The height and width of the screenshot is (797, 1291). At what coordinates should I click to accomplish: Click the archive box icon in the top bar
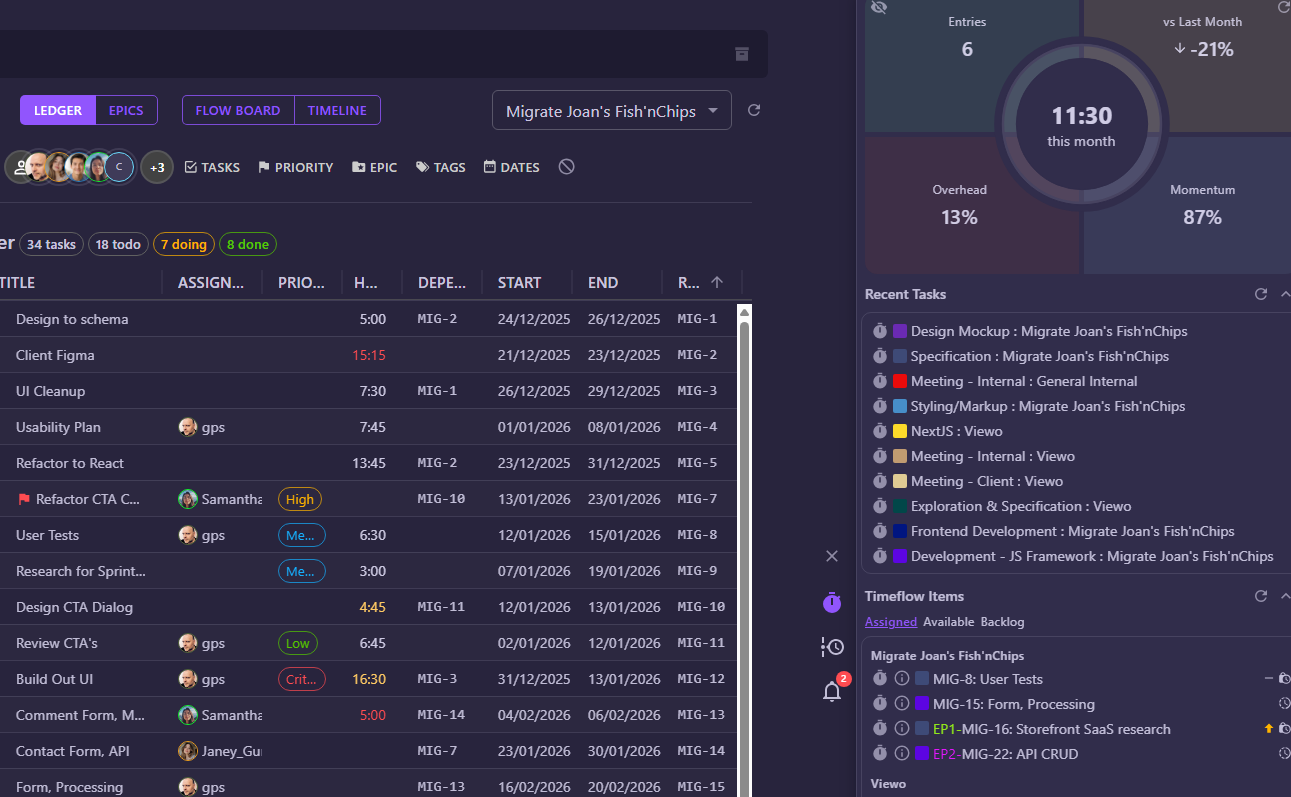coord(742,54)
